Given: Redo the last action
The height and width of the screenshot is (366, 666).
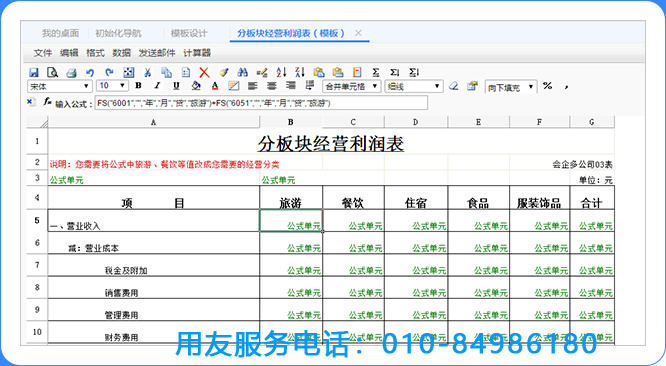Looking at the screenshot, I should coord(109,73).
